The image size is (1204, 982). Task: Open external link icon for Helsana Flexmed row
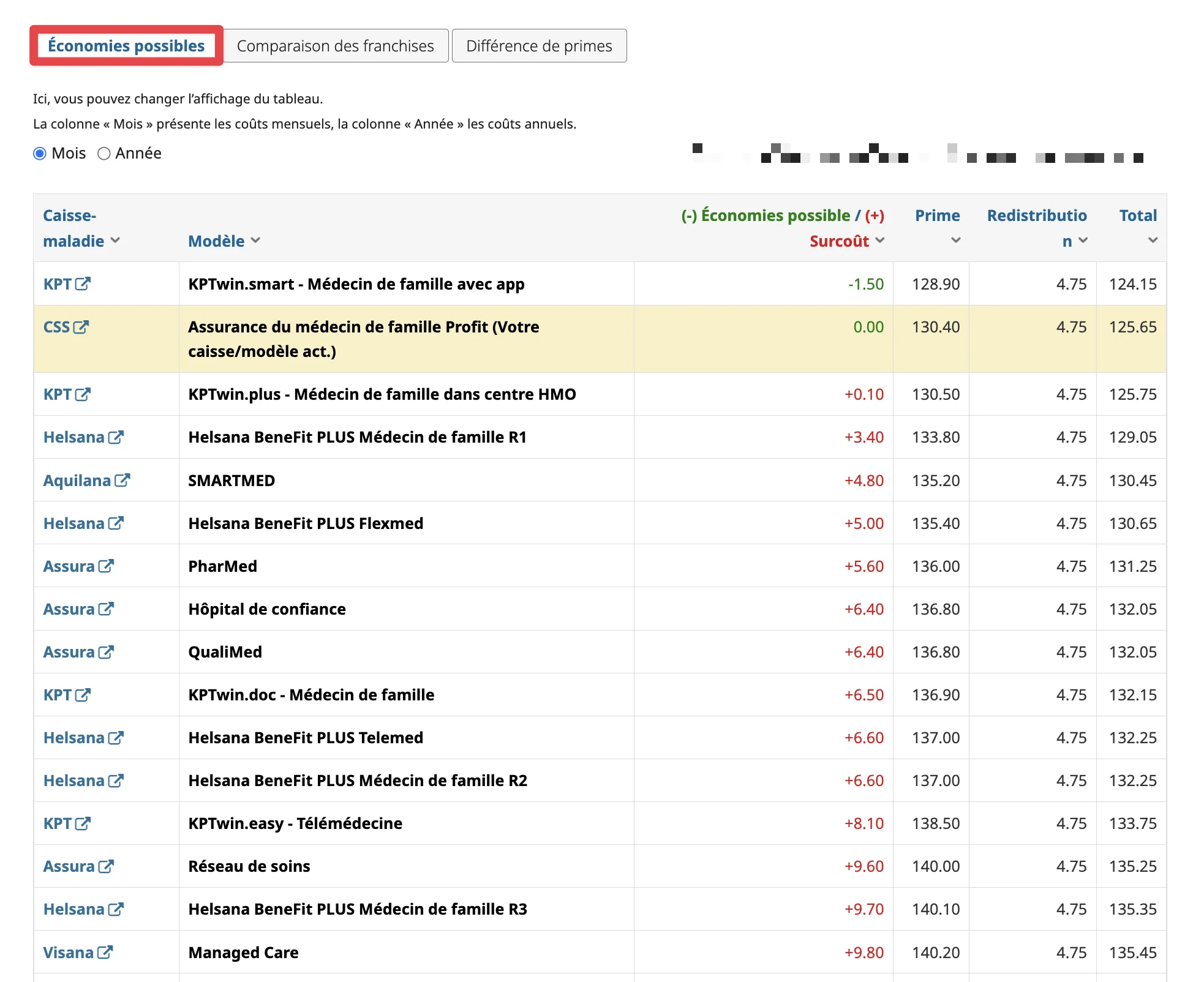tap(116, 523)
